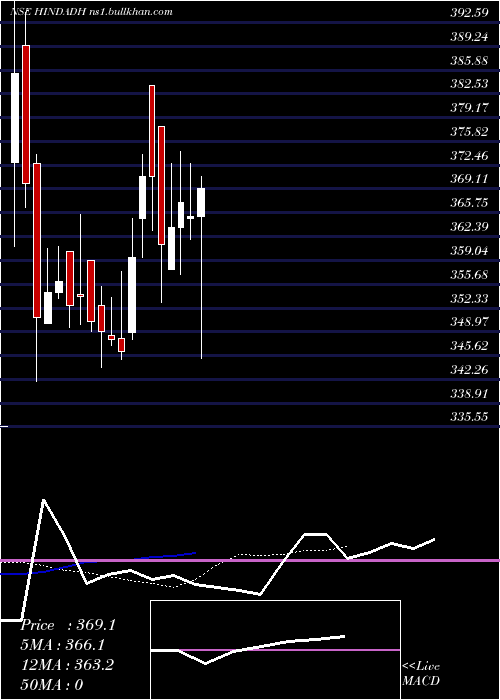500x700 pixels.
Task: Select the 342.26 price axis label
Action: pyautogui.click(x=469, y=370)
